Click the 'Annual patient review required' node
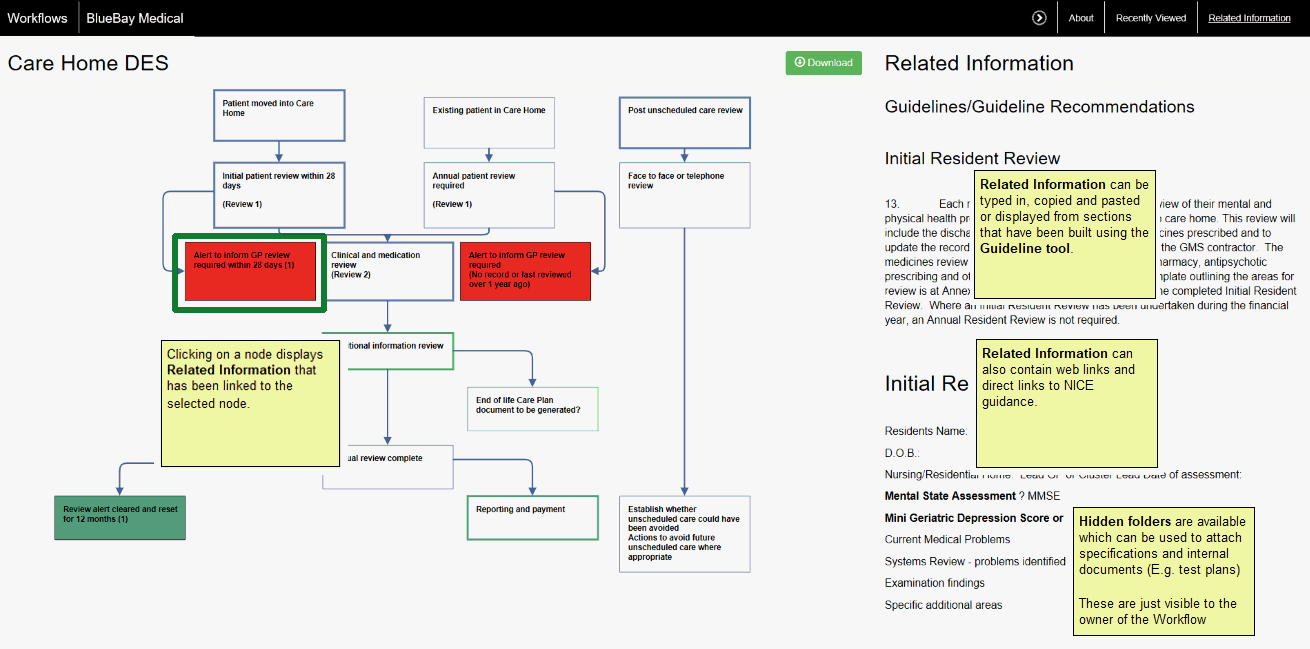Viewport: 1310px width, 649px height. pos(489,194)
